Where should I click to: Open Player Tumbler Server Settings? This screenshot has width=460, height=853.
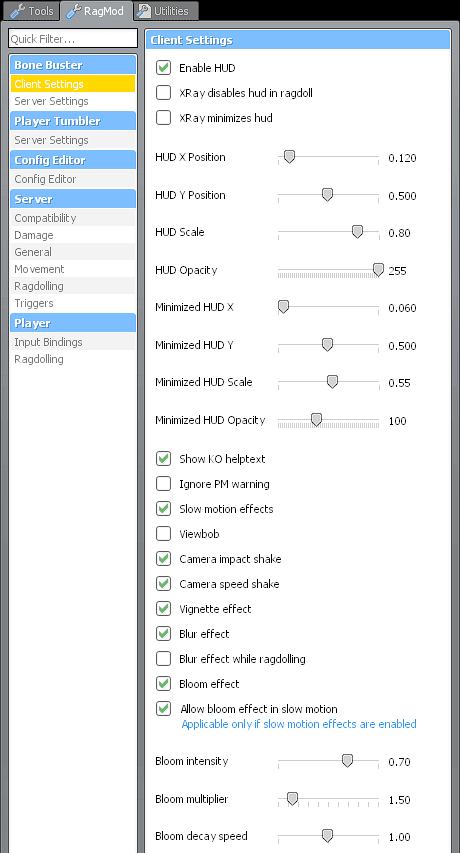pos(73,140)
